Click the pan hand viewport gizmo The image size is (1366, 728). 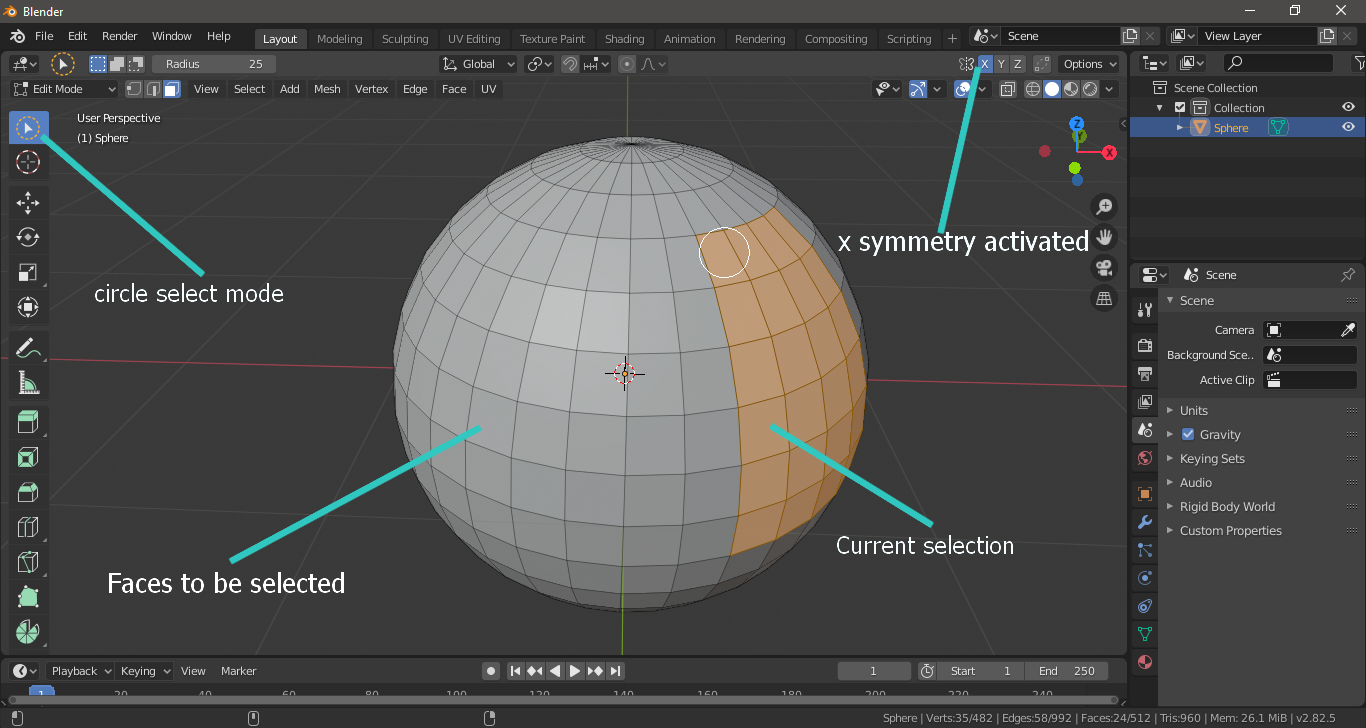(x=1104, y=237)
